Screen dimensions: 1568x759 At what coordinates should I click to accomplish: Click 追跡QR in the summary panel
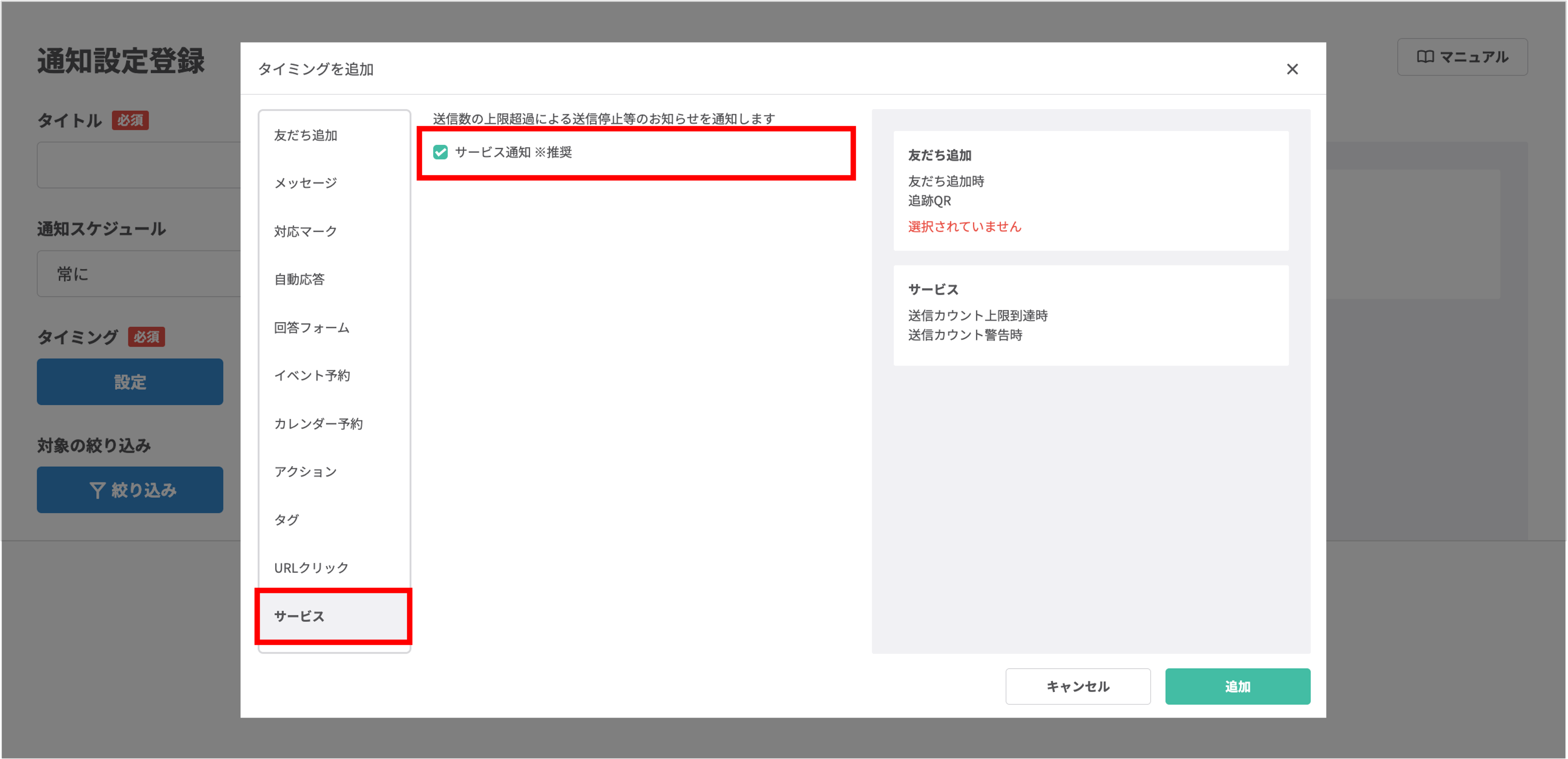[929, 201]
